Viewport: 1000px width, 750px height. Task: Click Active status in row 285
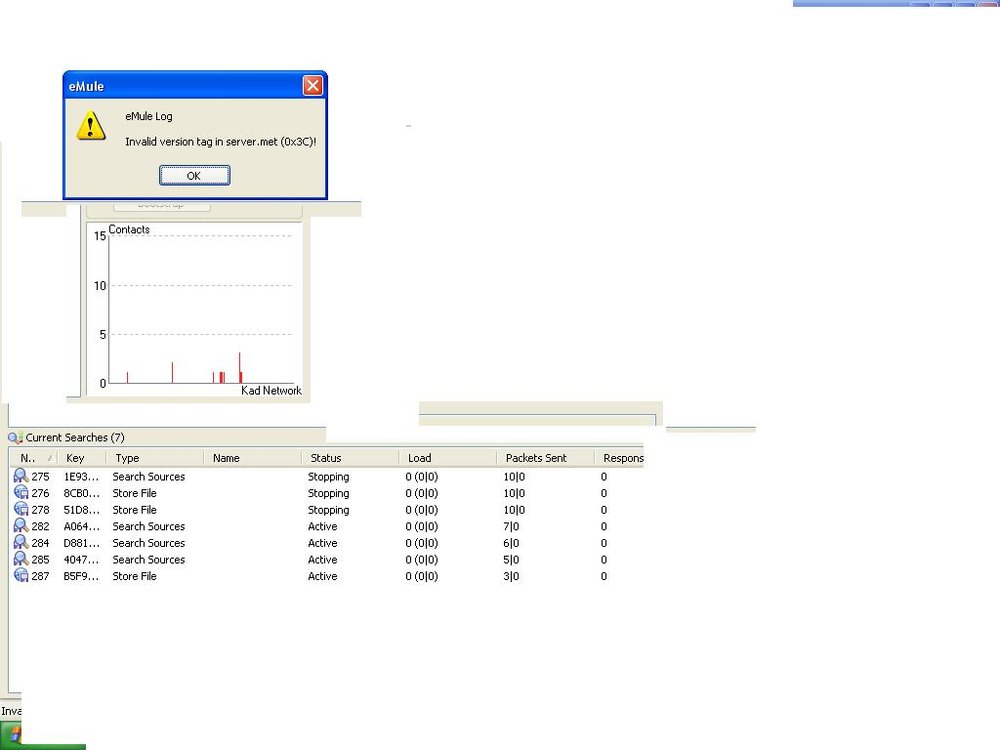323,559
